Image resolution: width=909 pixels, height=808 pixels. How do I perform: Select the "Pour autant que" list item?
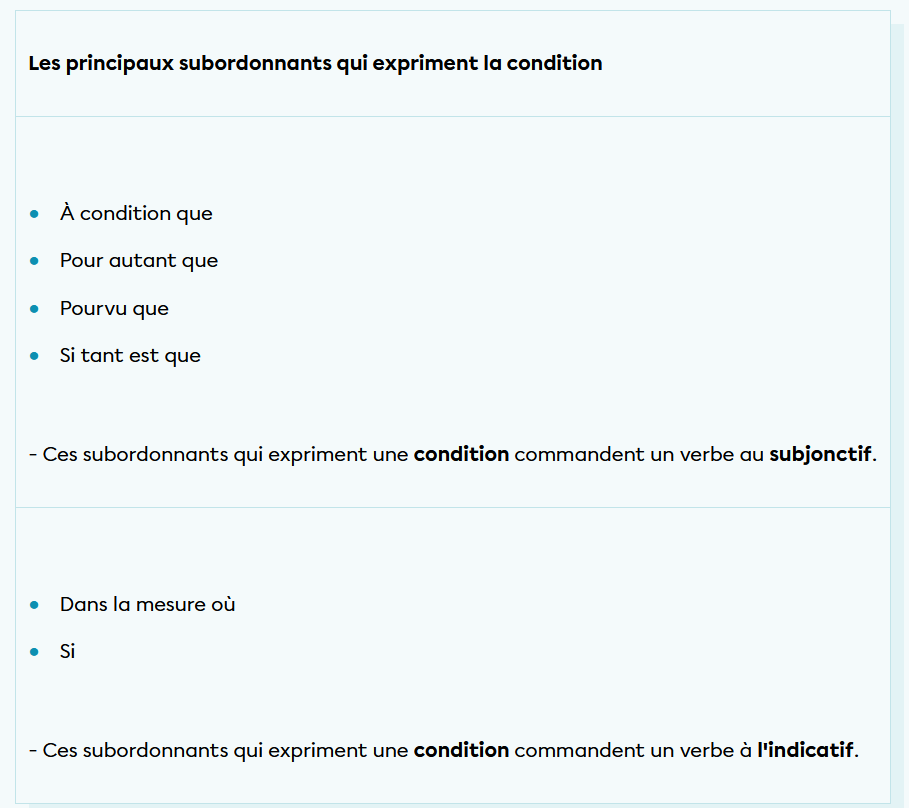tap(139, 261)
